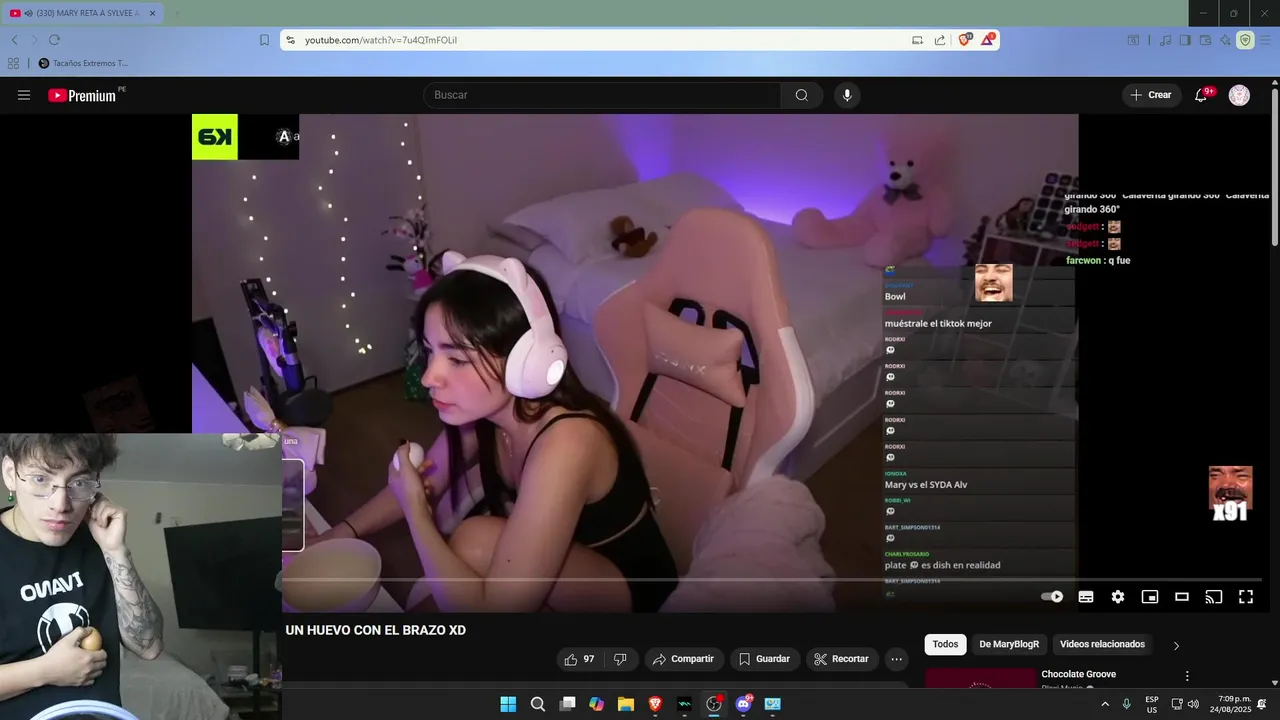Screen dimensions: 1280x720
Task: Open Brave VPN shield button
Action: (1245, 40)
